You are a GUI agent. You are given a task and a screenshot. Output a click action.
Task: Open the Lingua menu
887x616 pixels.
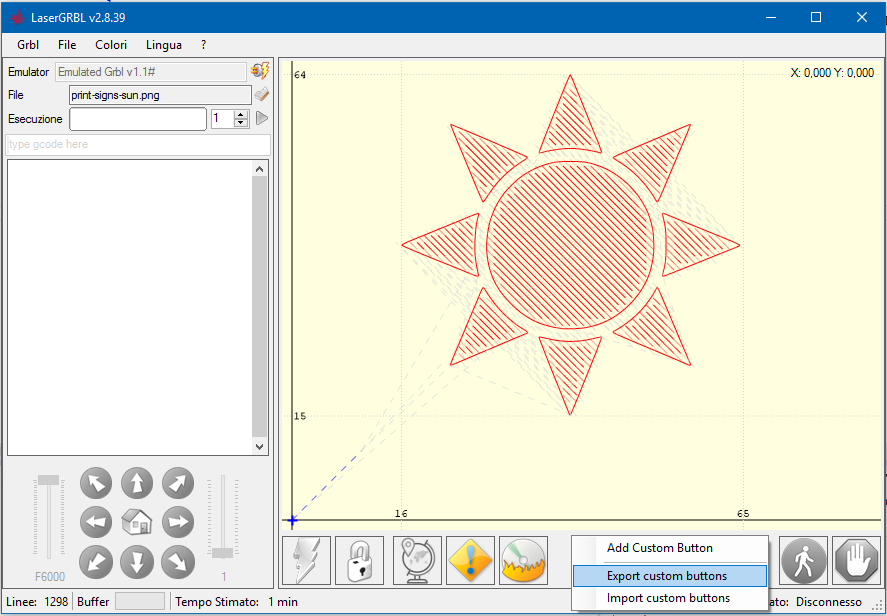(163, 45)
